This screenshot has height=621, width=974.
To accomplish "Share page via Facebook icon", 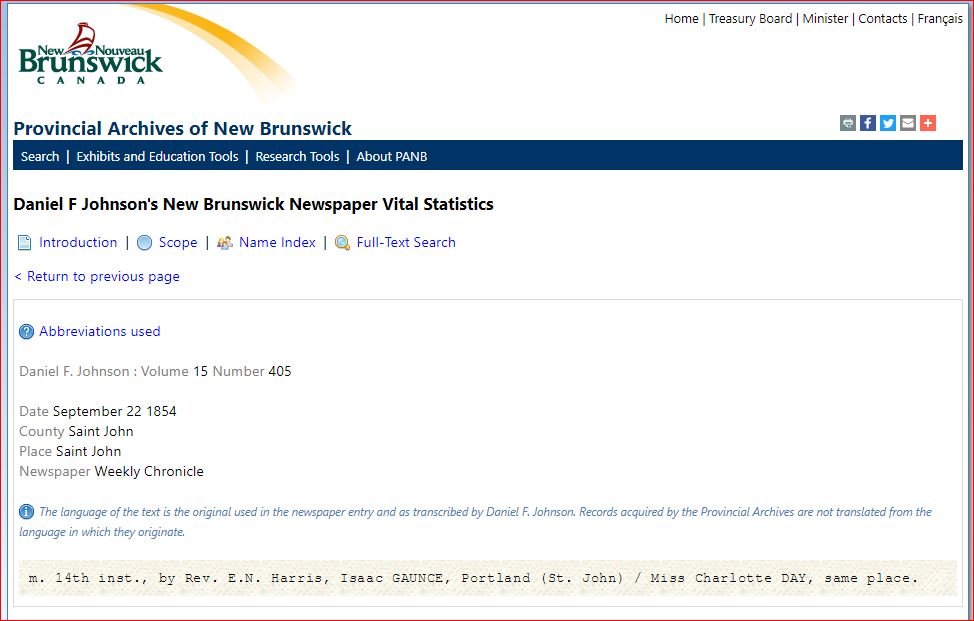I will coord(868,123).
